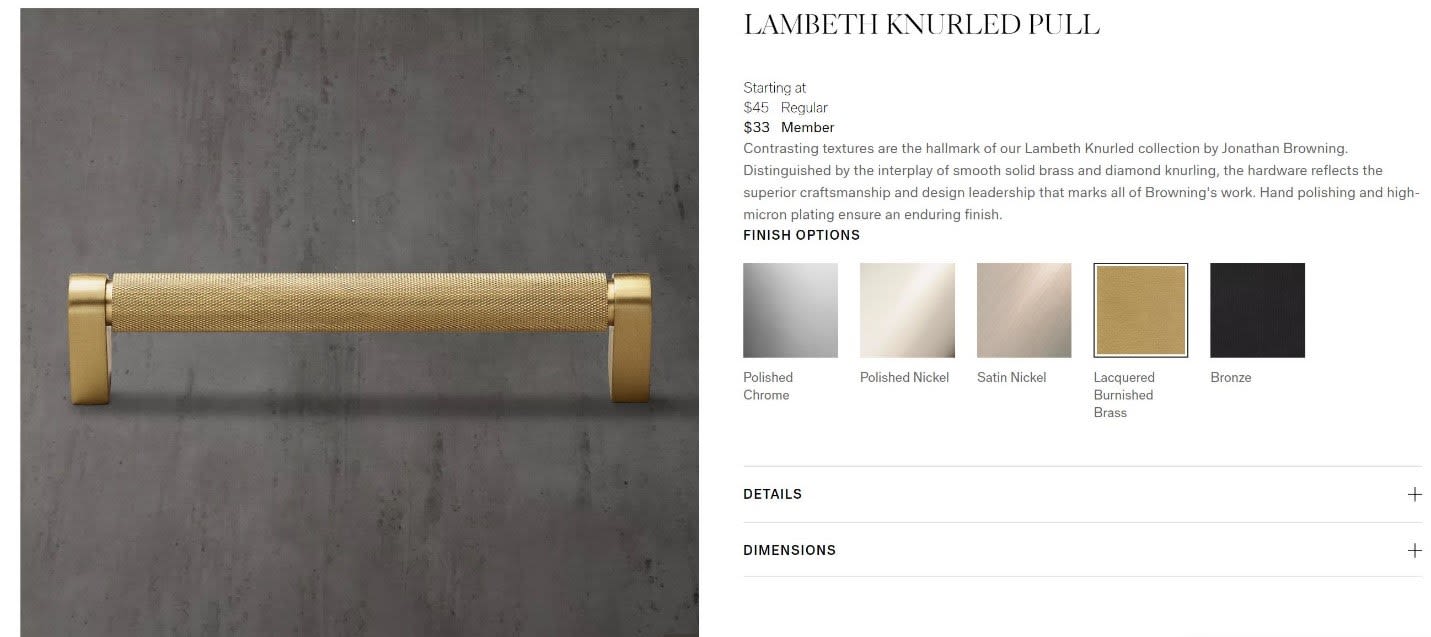
Task: Open the DIMENSIONS section label
Action: tap(789, 550)
